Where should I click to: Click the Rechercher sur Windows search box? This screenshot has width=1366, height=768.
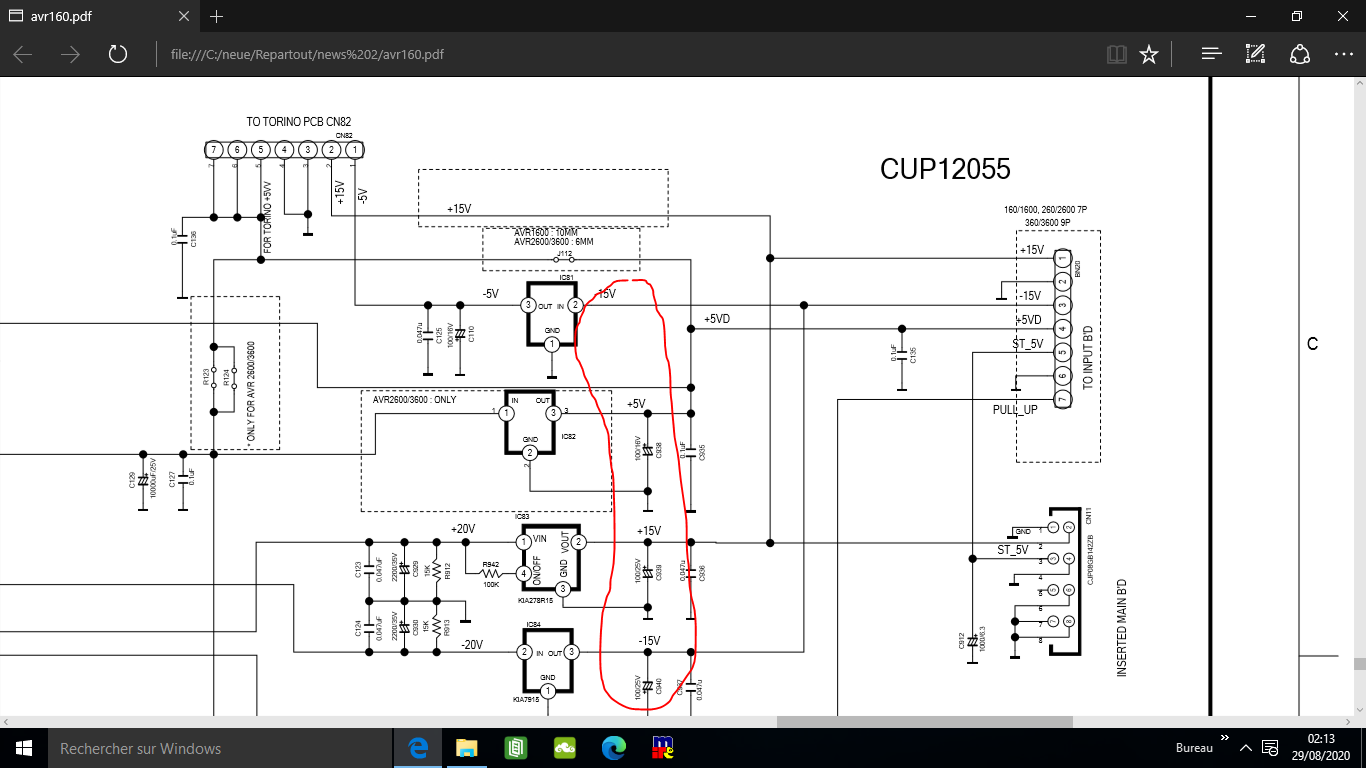pos(219,748)
